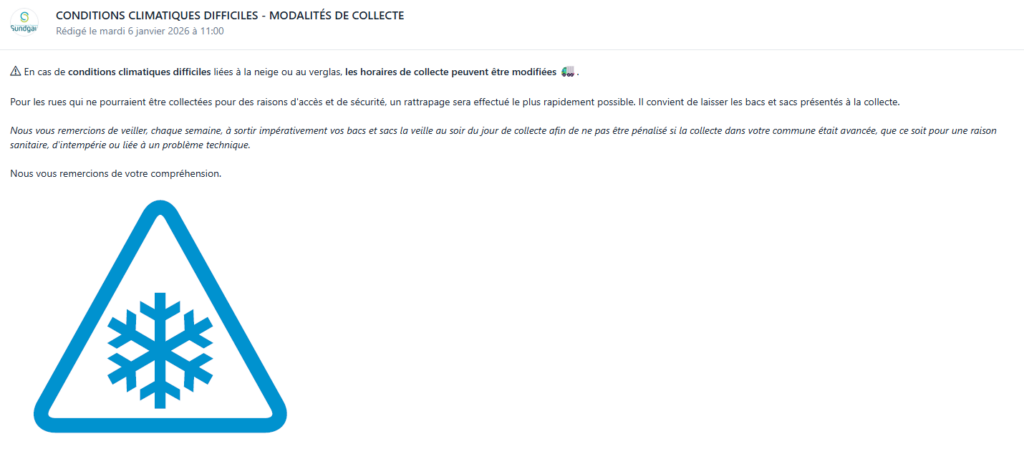1024x454 pixels.
Task: Click the words 'liées à la neige ou au verglas'
Action: (278, 72)
